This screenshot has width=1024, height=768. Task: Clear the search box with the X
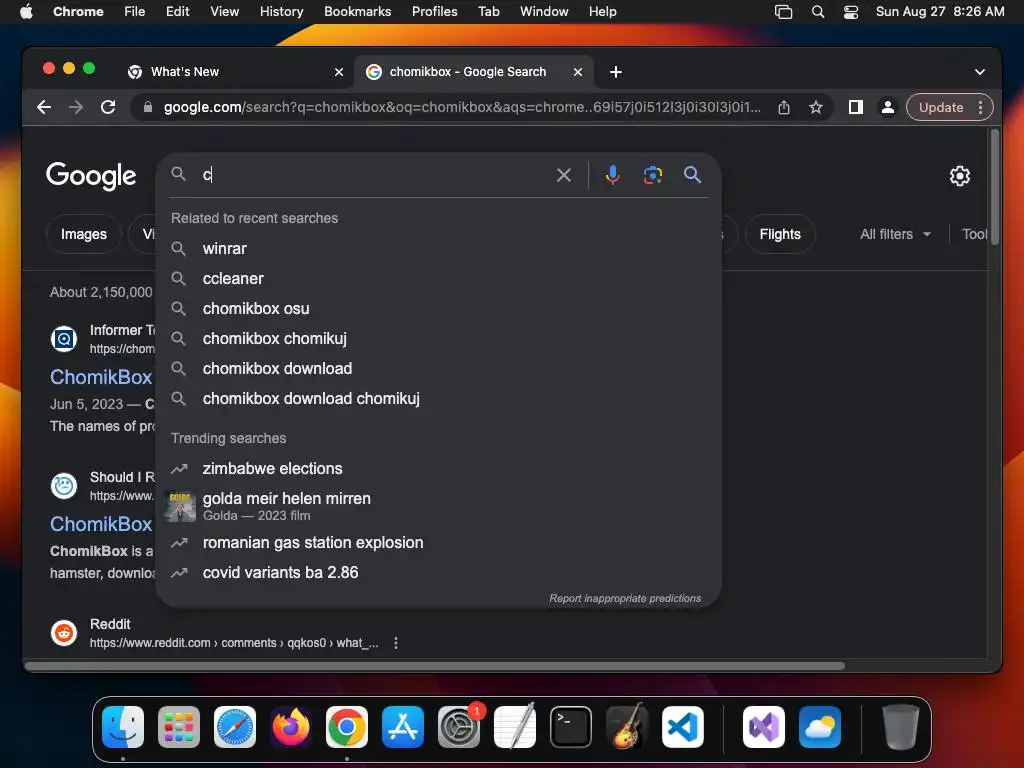[x=564, y=175]
